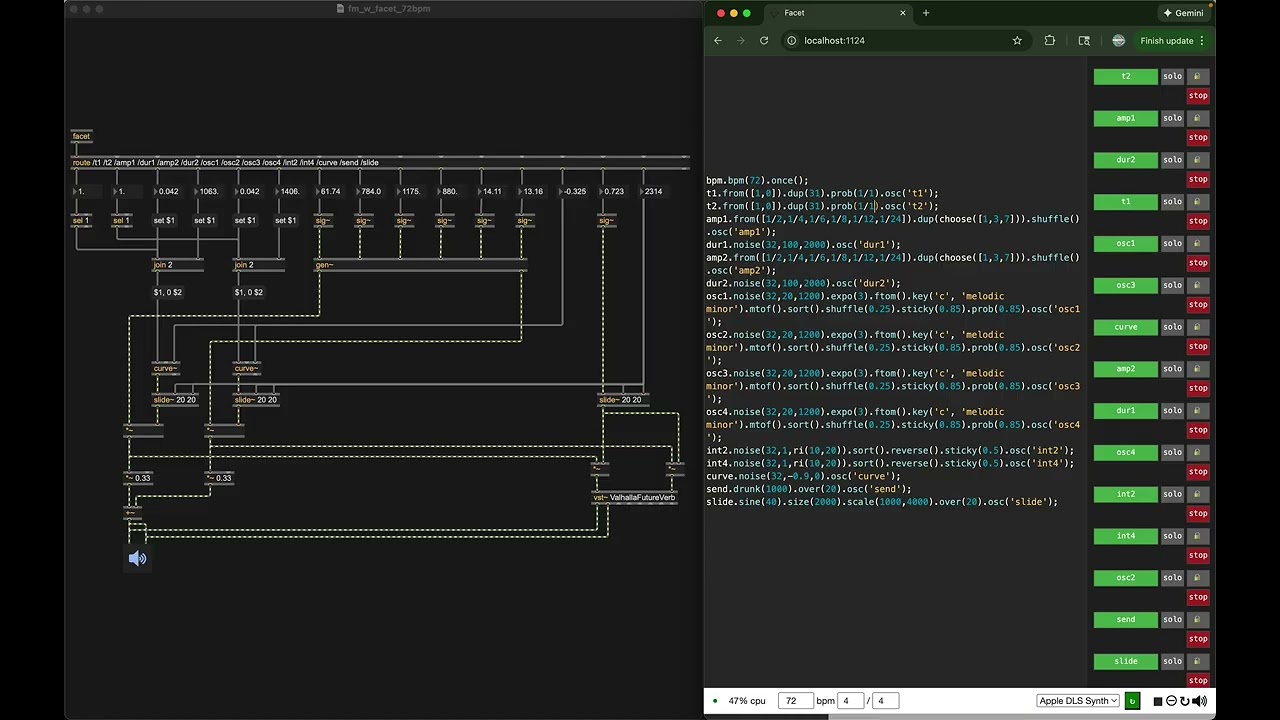Select the facet object in the Max patcher
The height and width of the screenshot is (720, 1280).
point(81,136)
